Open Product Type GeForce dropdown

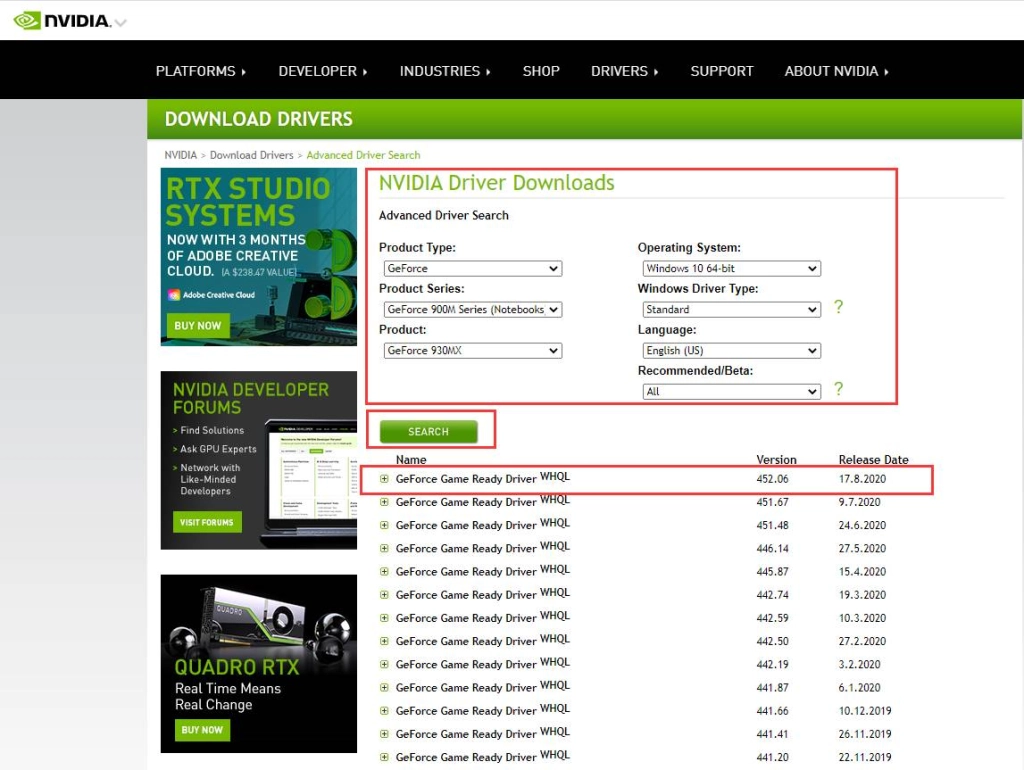point(473,268)
